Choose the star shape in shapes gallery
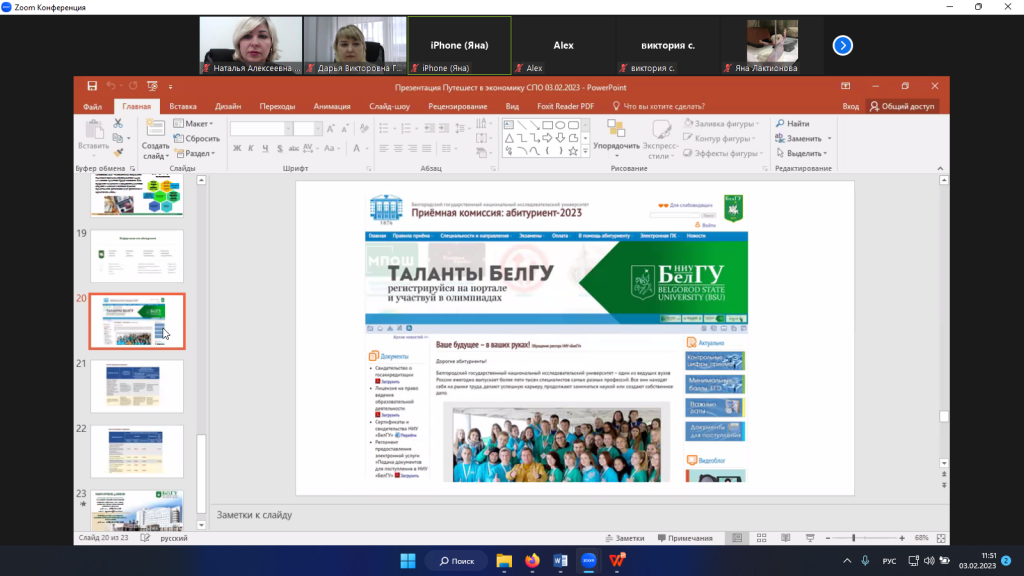This screenshot has width=1024, height=576. 573,151
